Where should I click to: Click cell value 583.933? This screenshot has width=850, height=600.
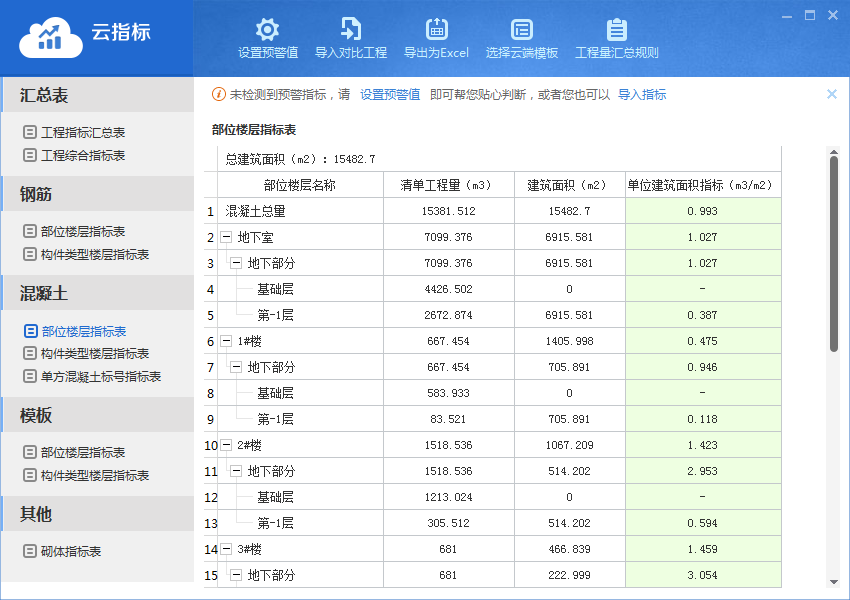pyautogui.click(x=448, y=393)
